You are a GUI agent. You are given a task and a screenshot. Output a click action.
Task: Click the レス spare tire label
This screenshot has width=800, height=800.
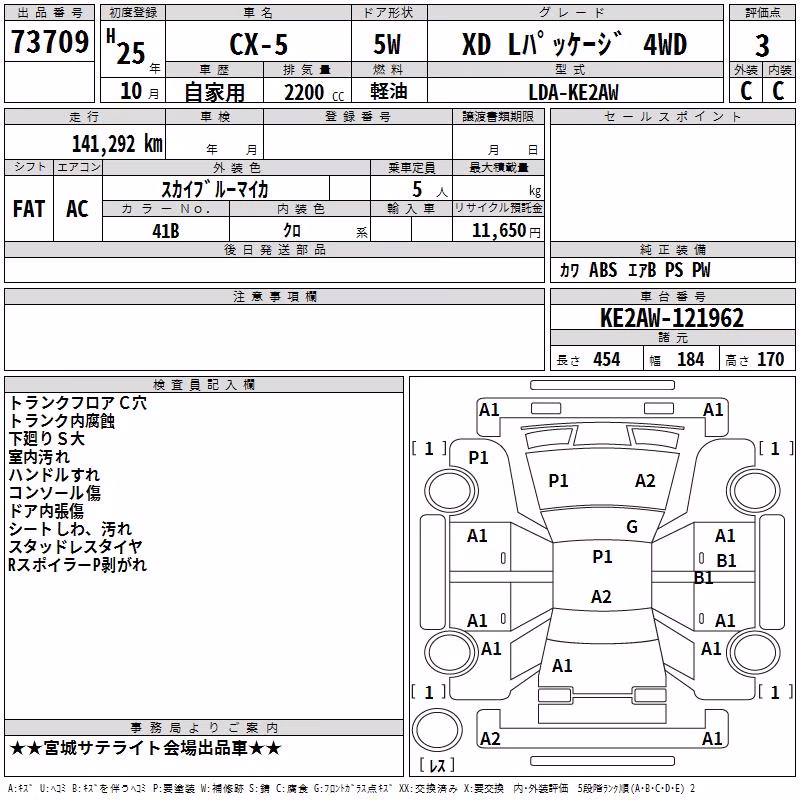pos(437,764)
